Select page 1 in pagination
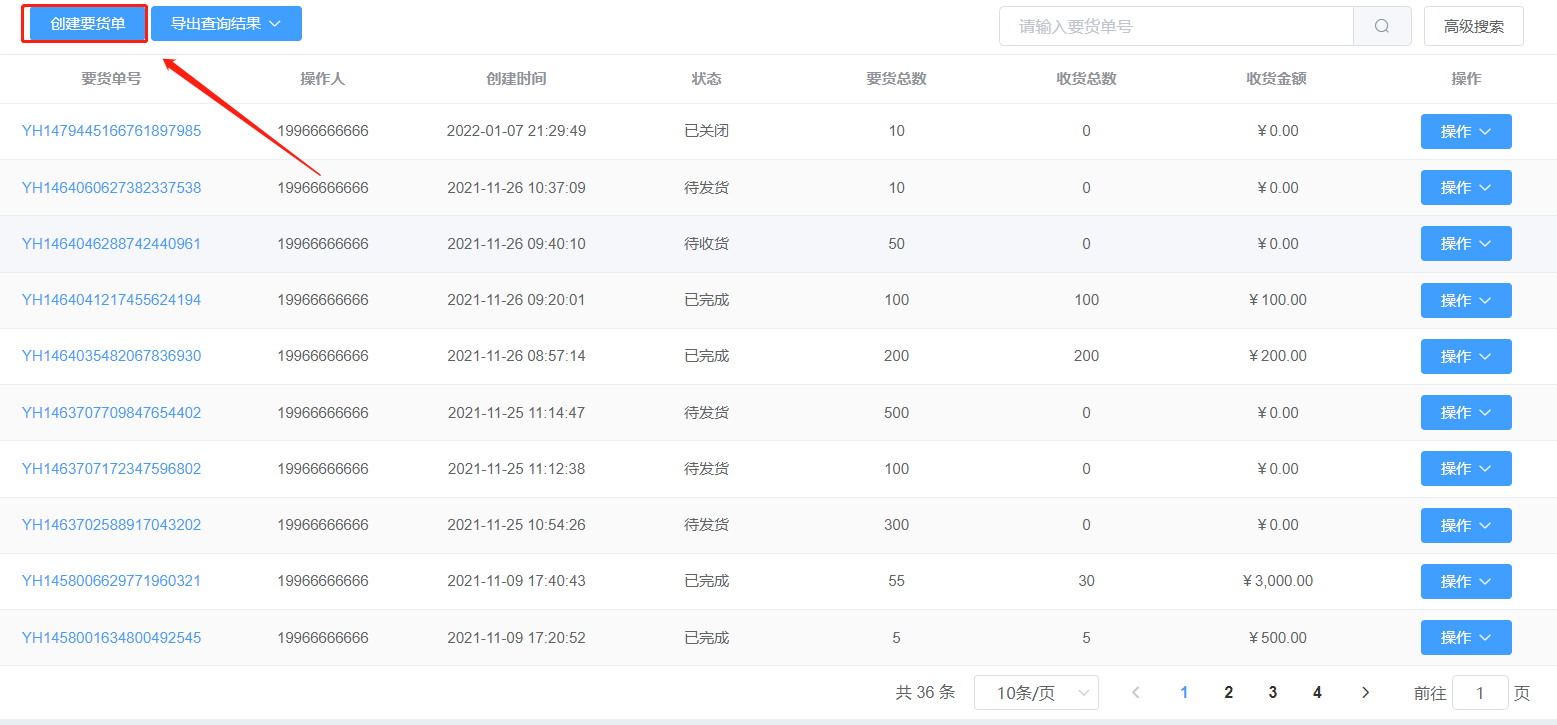This screenshot has width=1557, height=725. point(1184,692)
